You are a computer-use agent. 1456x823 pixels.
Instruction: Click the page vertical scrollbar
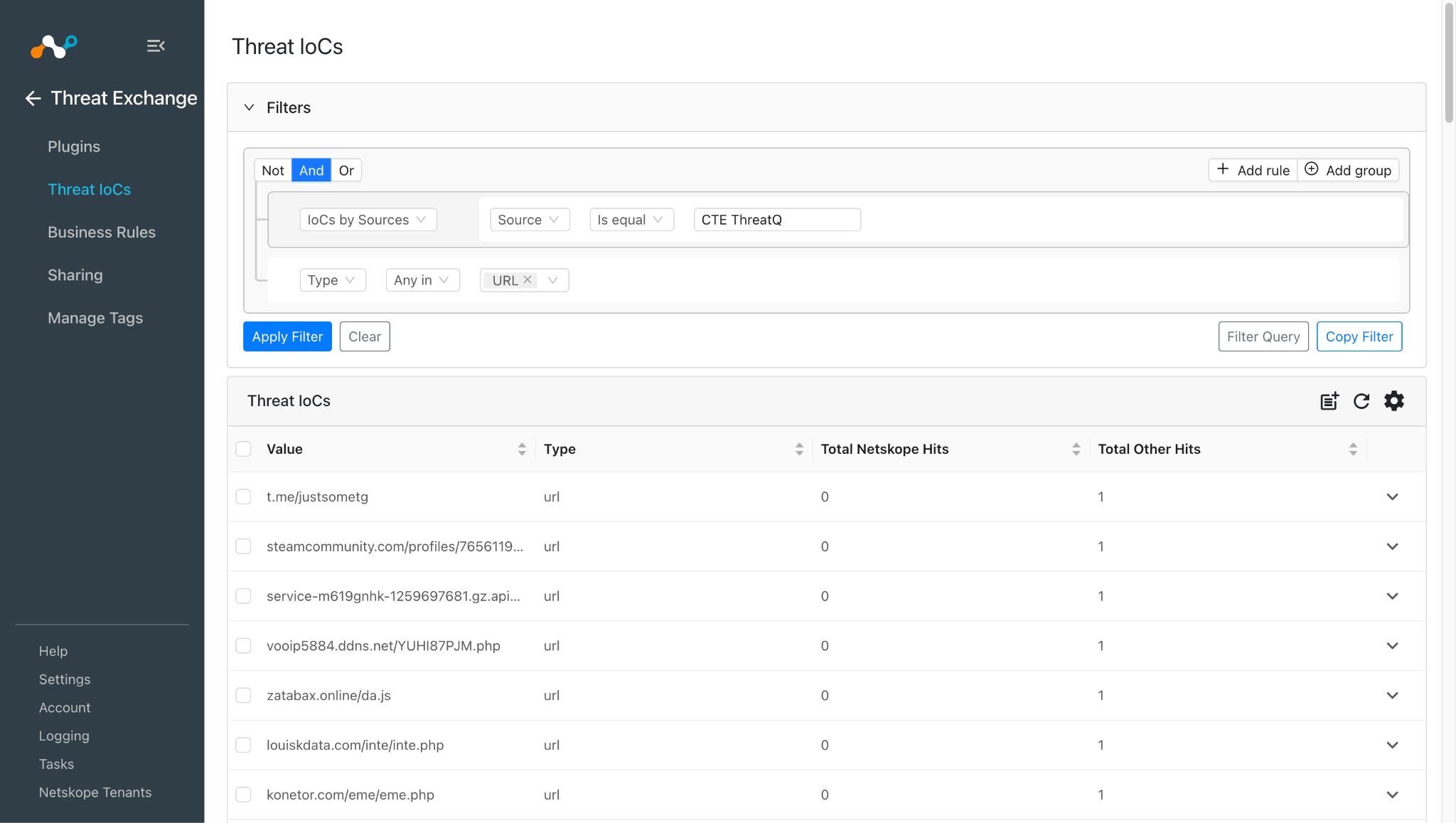point(1449,64)
